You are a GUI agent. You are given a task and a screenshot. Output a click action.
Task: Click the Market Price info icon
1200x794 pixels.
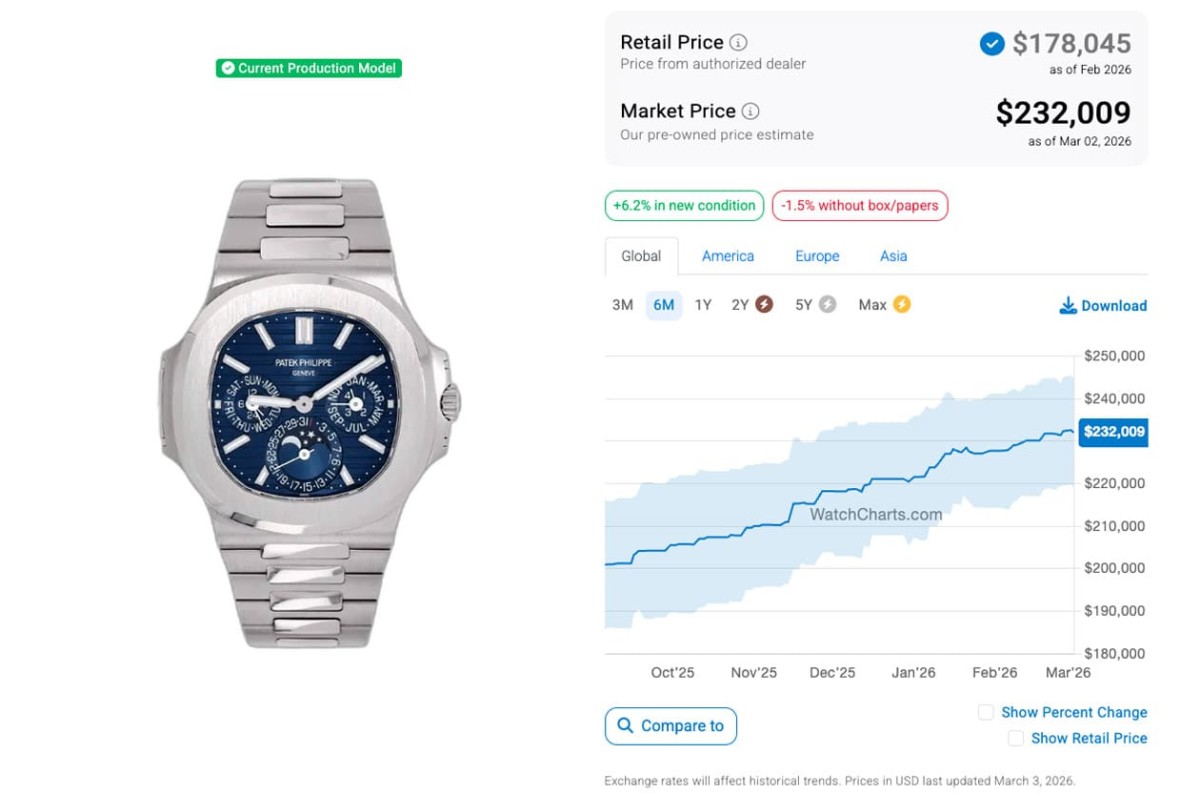(x=750, y=111)
